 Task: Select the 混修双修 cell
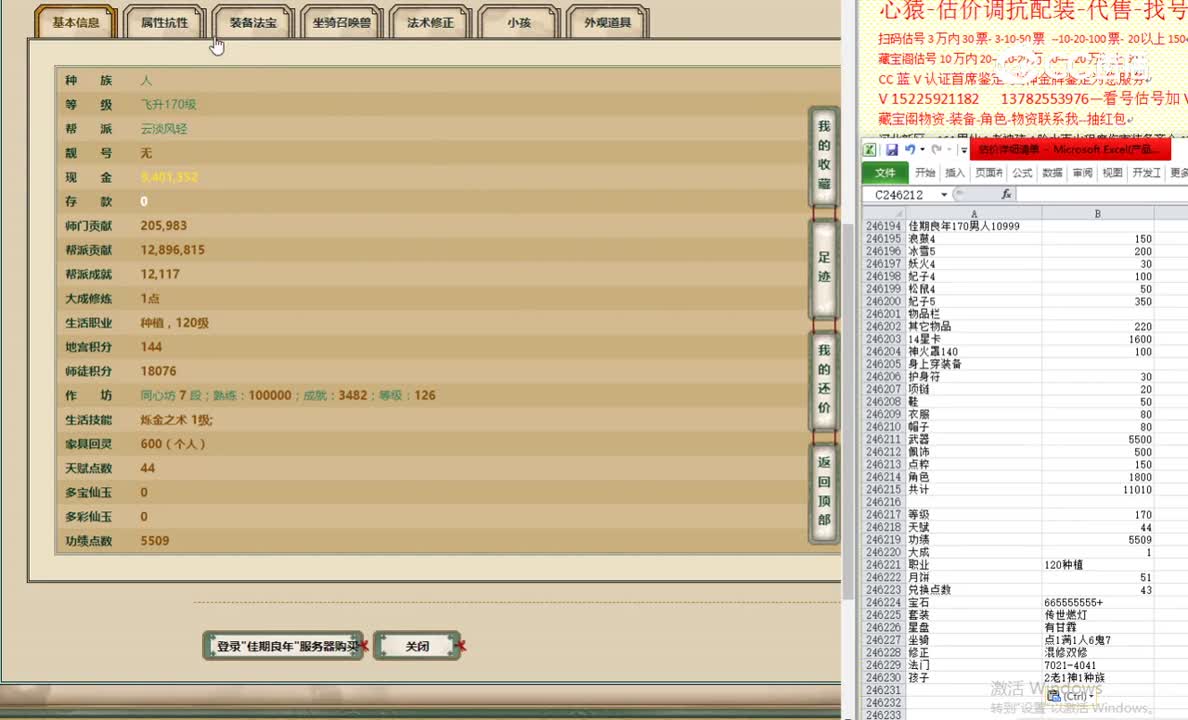(1098, 653)
